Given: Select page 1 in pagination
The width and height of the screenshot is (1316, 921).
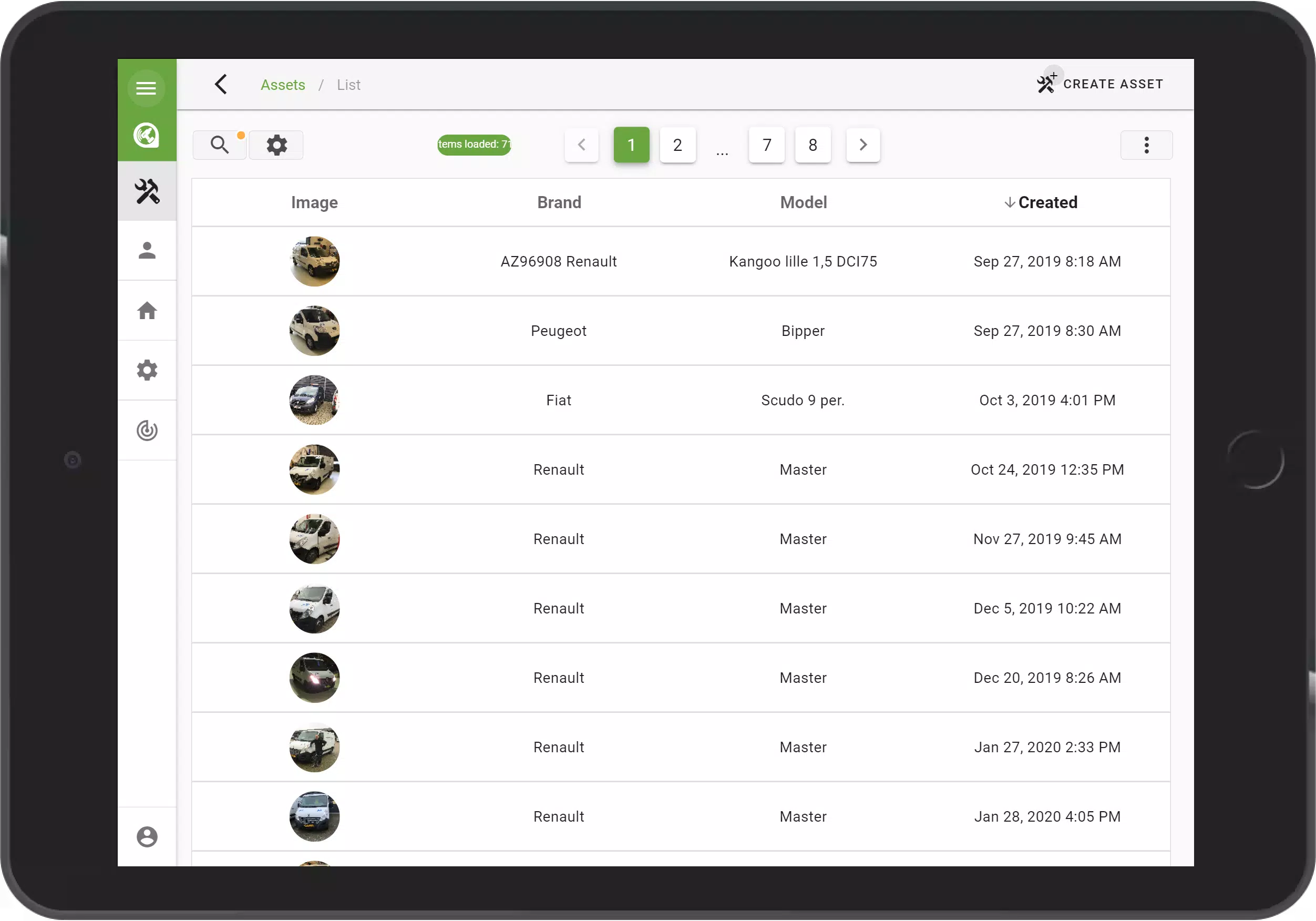Looking at the screenshot, I should pos(632,145).
